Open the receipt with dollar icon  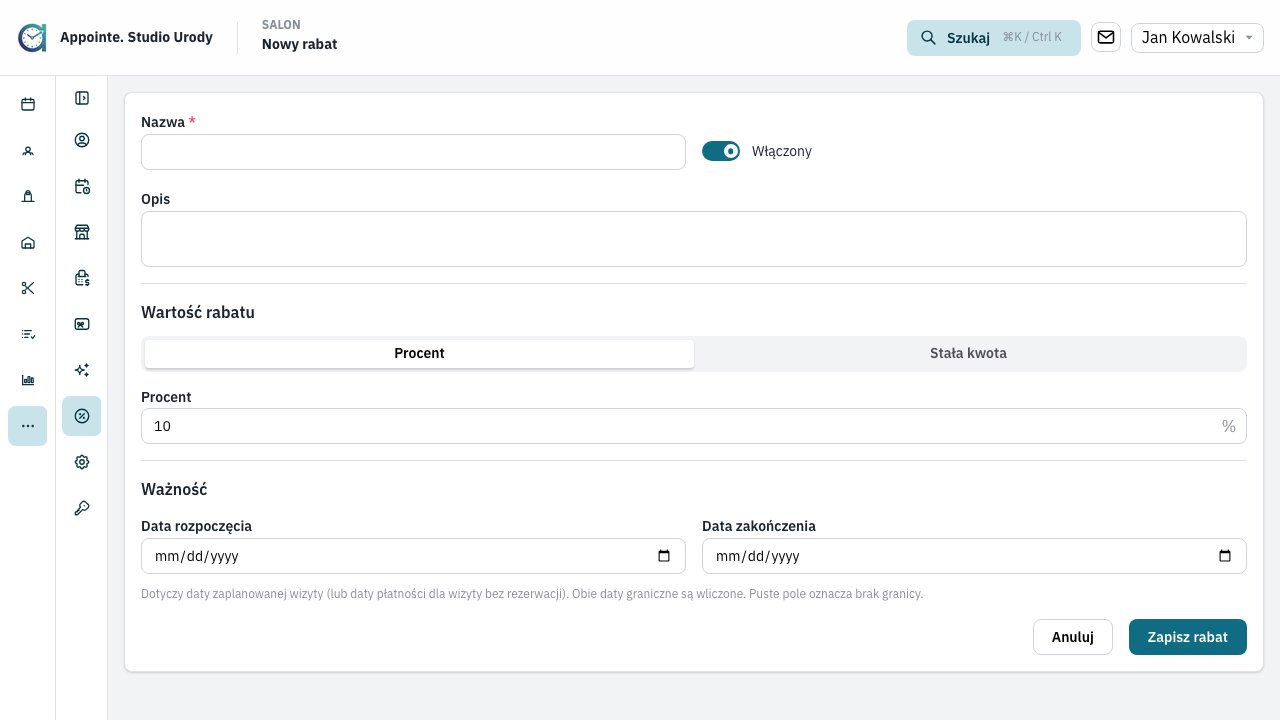pyautogui.click(x=82, y=278)
